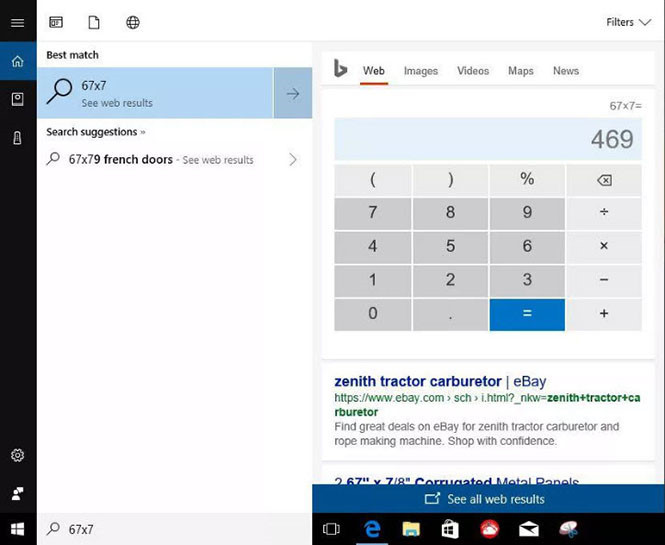Click arrow next to 67x7 best match
Viewport: 665px width, 545px height.
pos(293,93)
